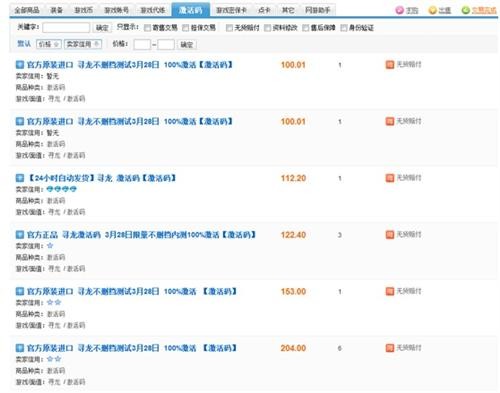Click blue item icon of 153.00 listing
This screenshot has width=500, height=393.
click(20, 291)
